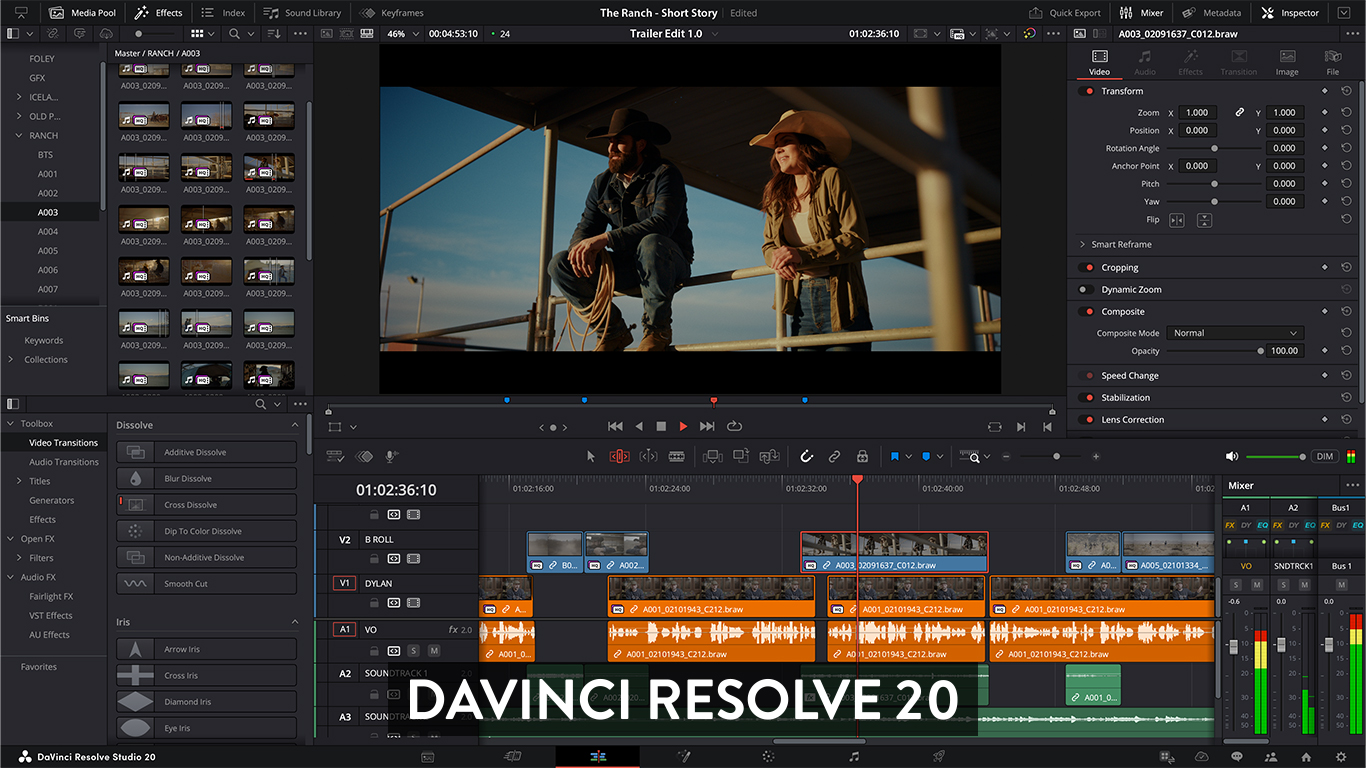Select the Blade edit tool

click(x=676, y=456)
